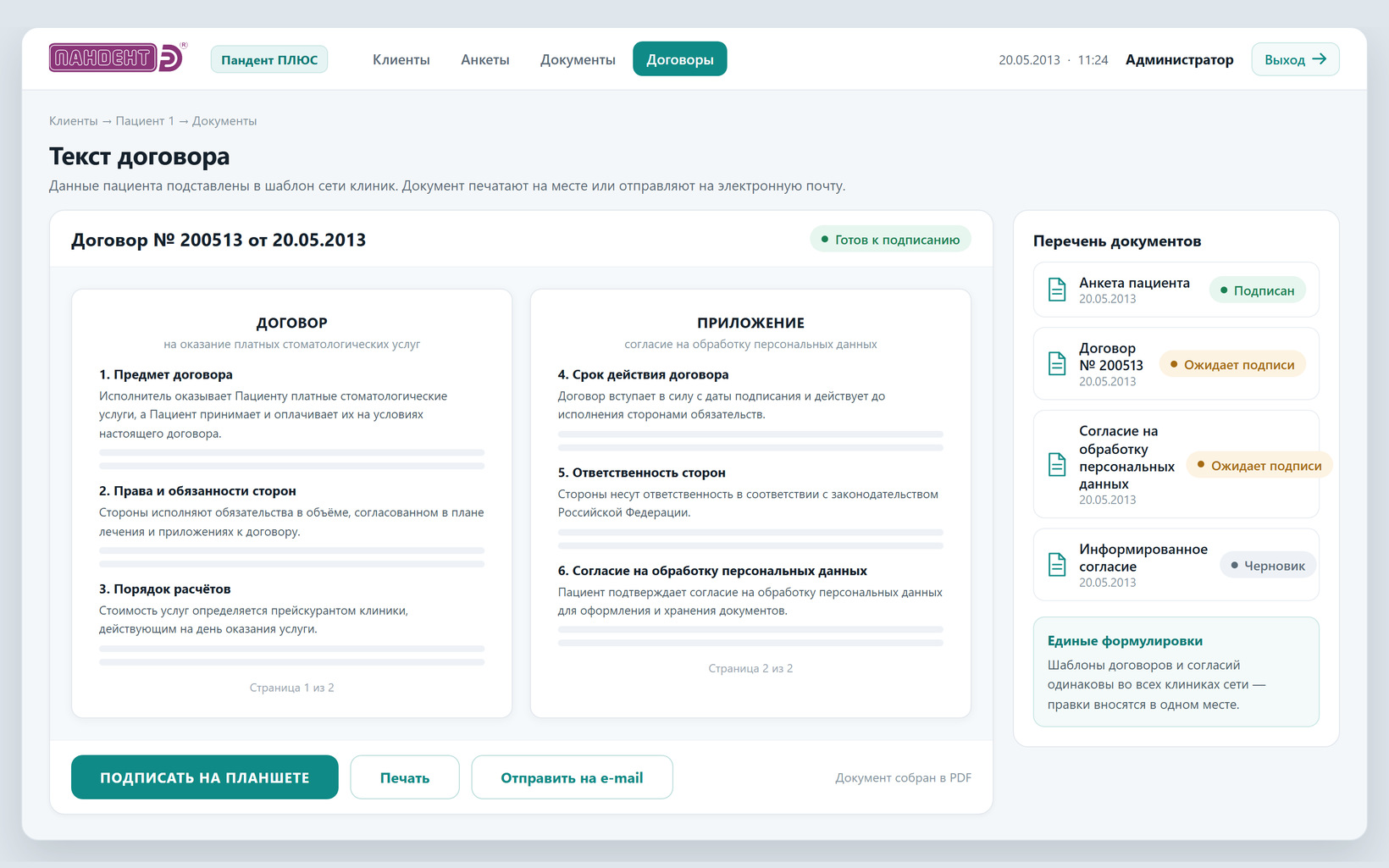The width and height of the screenshot is (1389, 868).
Task: Click the Пандент ПЛЮС clinic badge
Action: coord(269,59)
